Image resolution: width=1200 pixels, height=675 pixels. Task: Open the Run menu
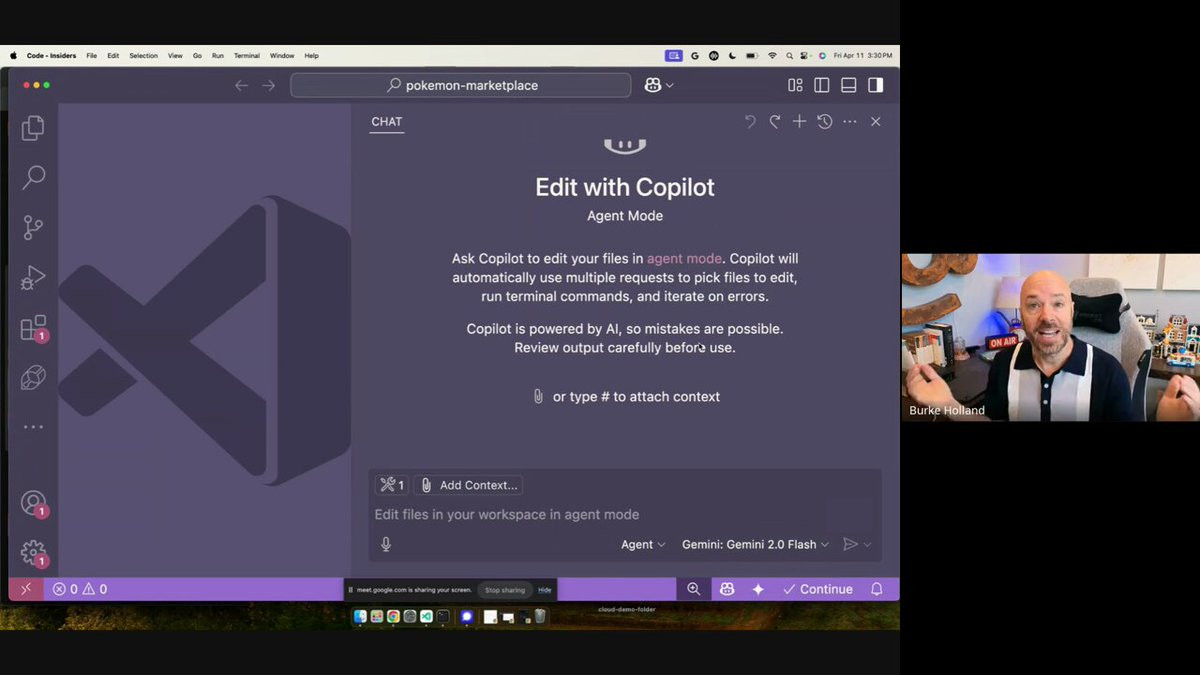(x=217, y=56)
